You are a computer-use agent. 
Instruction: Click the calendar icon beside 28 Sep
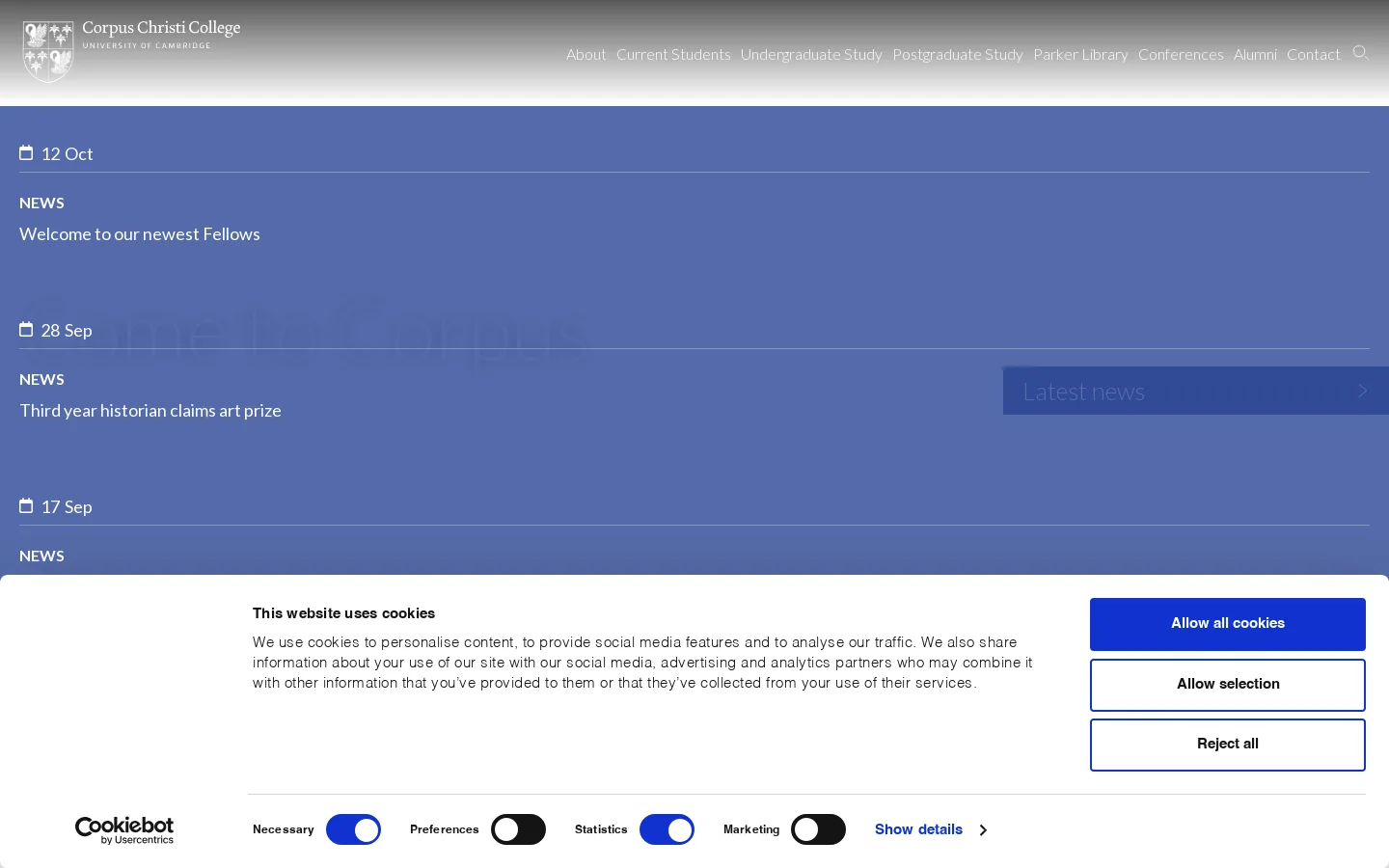tap(26, 330)
